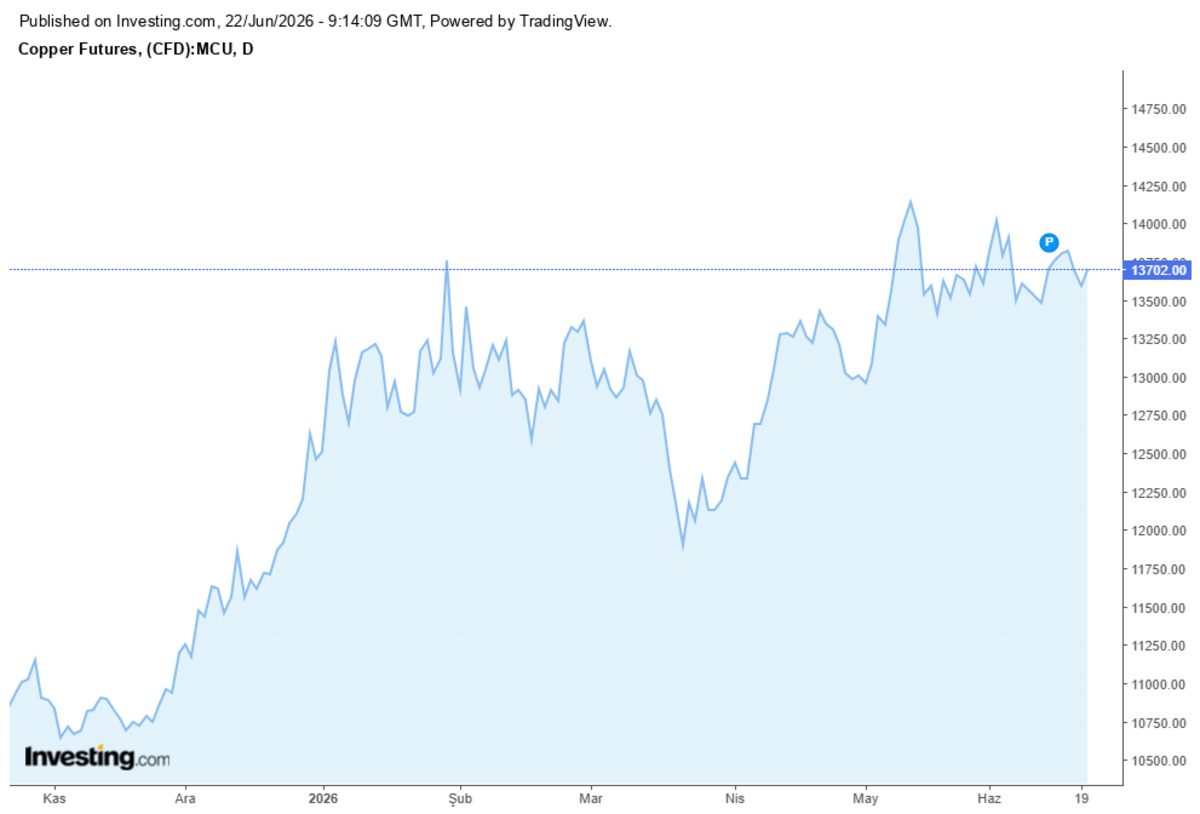The width and height of the screenshot is (1200, 814).
Task: Click the Şub month label on time axis
Action: click(x=458, y=799)
